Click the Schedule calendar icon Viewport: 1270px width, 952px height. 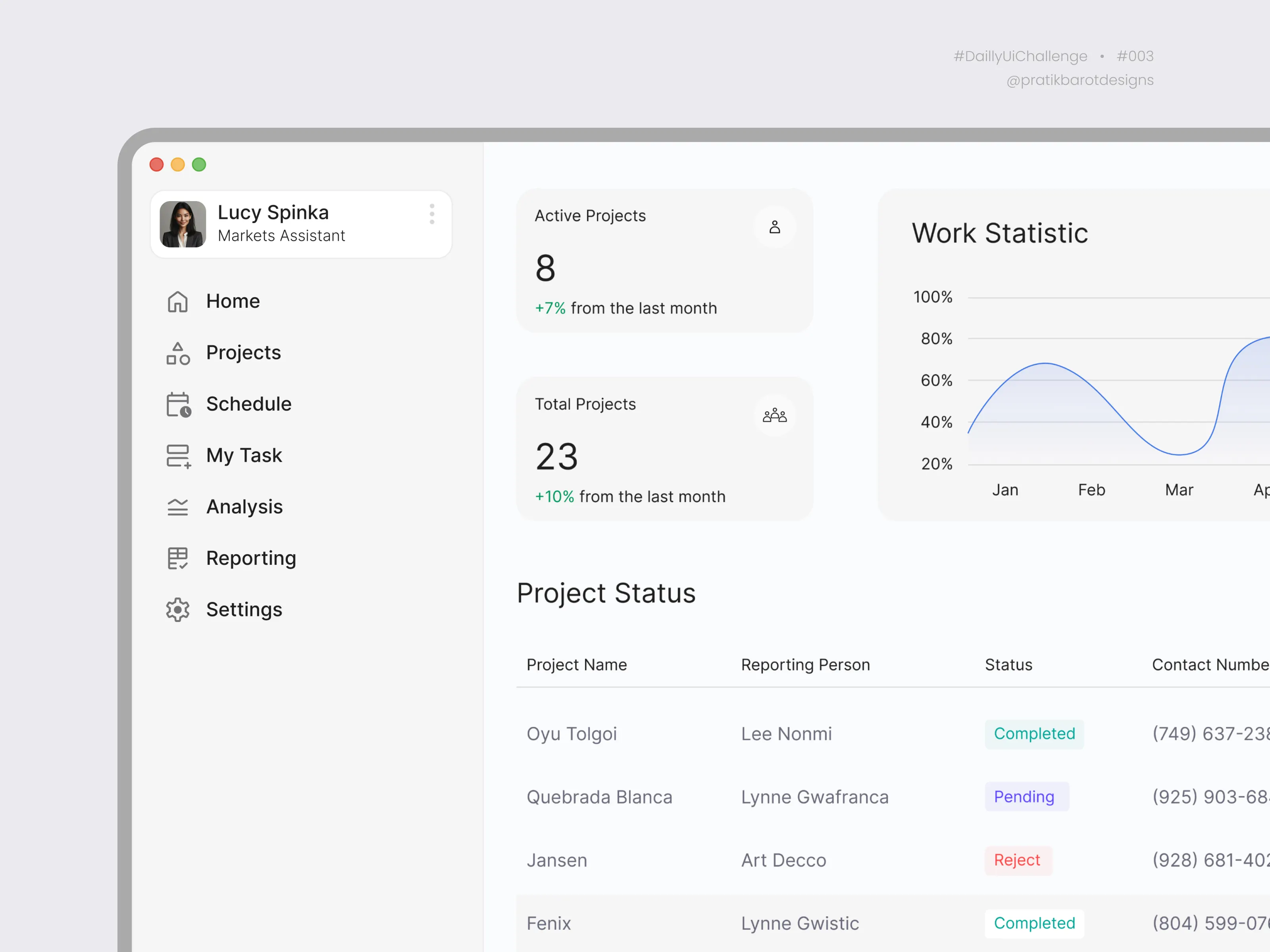178,405
